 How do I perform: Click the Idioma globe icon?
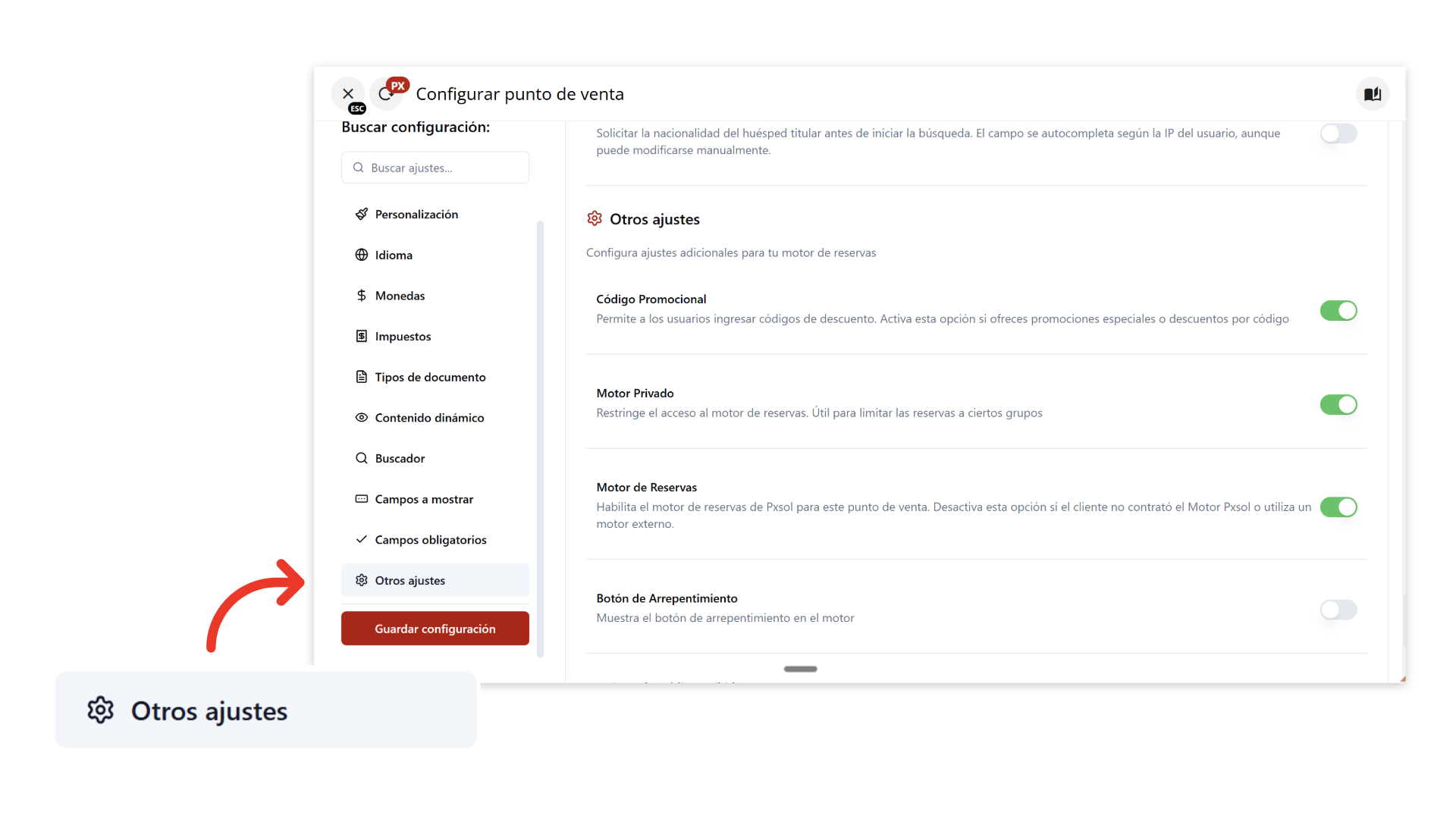[x=362, y=255]
